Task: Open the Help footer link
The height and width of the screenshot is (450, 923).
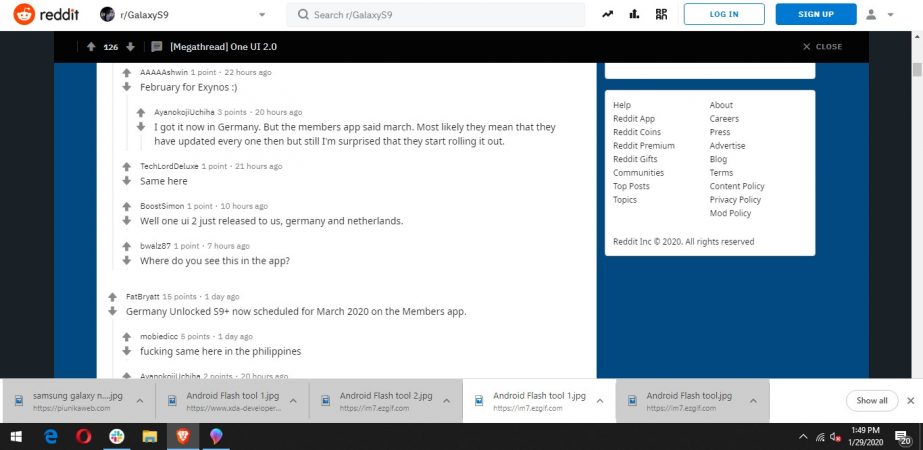Action: click(x=622, y=105)
